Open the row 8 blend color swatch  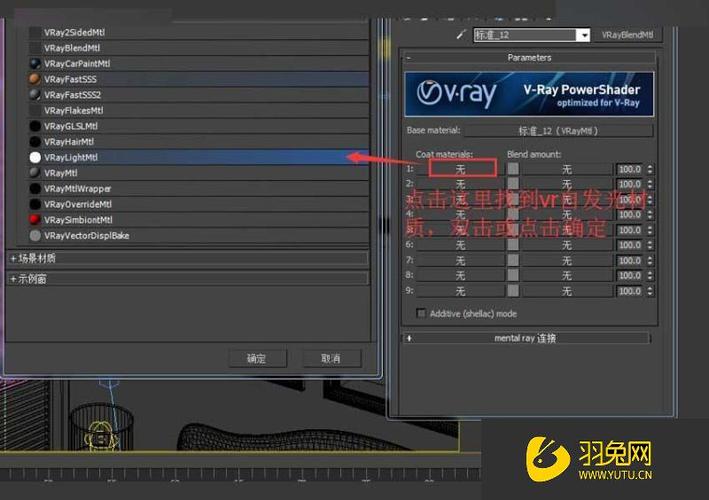(513, 275)
